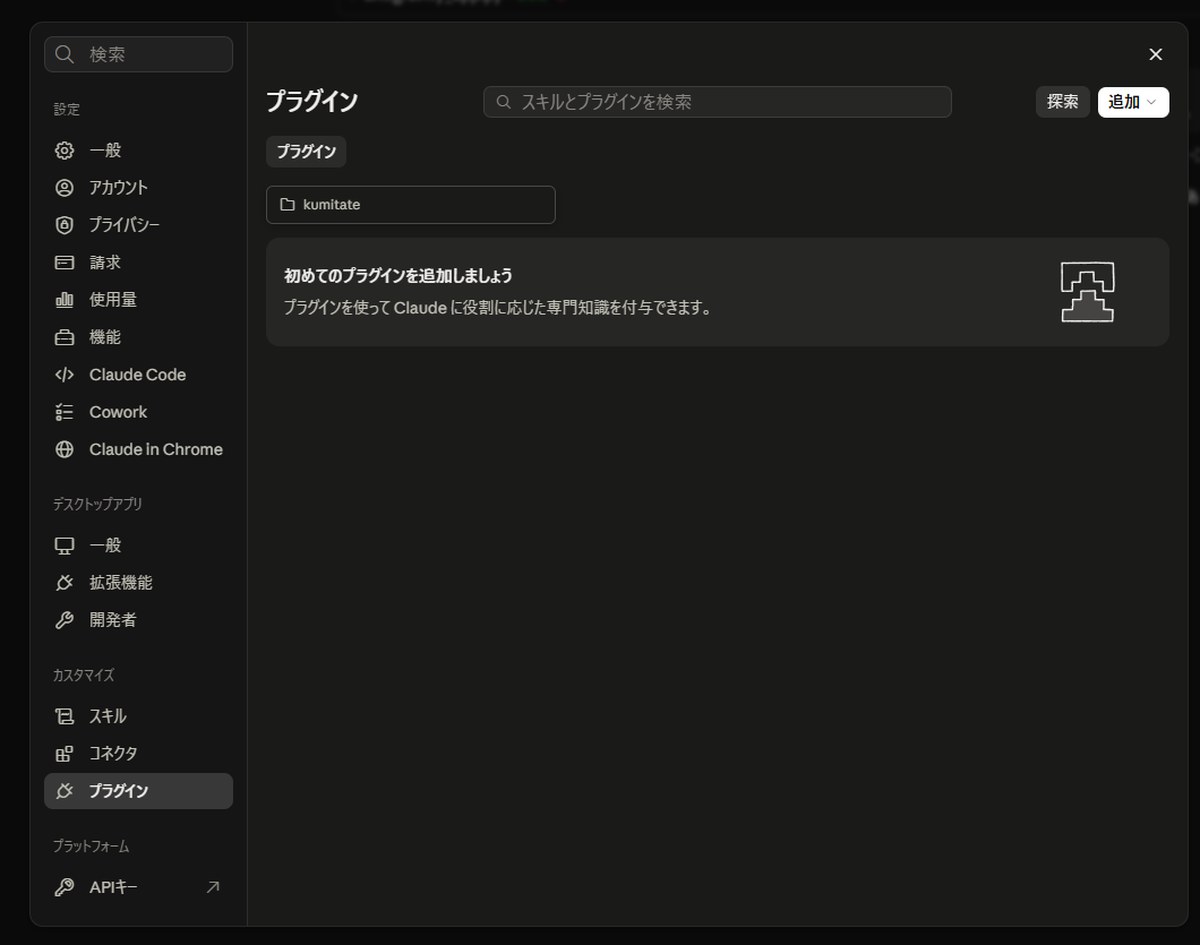Click the plug icon for 拡張機能

tap(64, 583)
